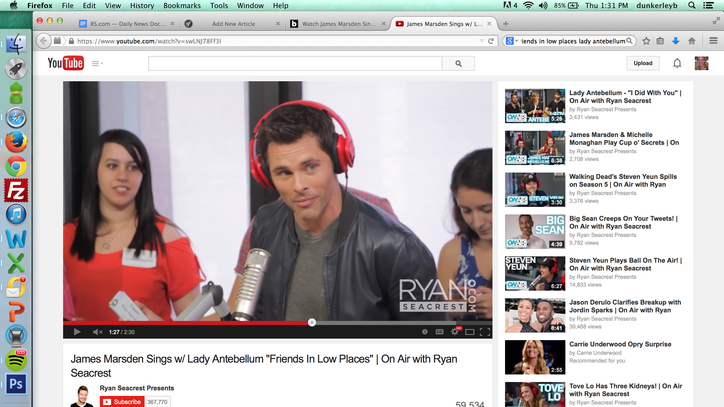Open a new tab with plus button

pyautogui.click(x=506, y=24)
